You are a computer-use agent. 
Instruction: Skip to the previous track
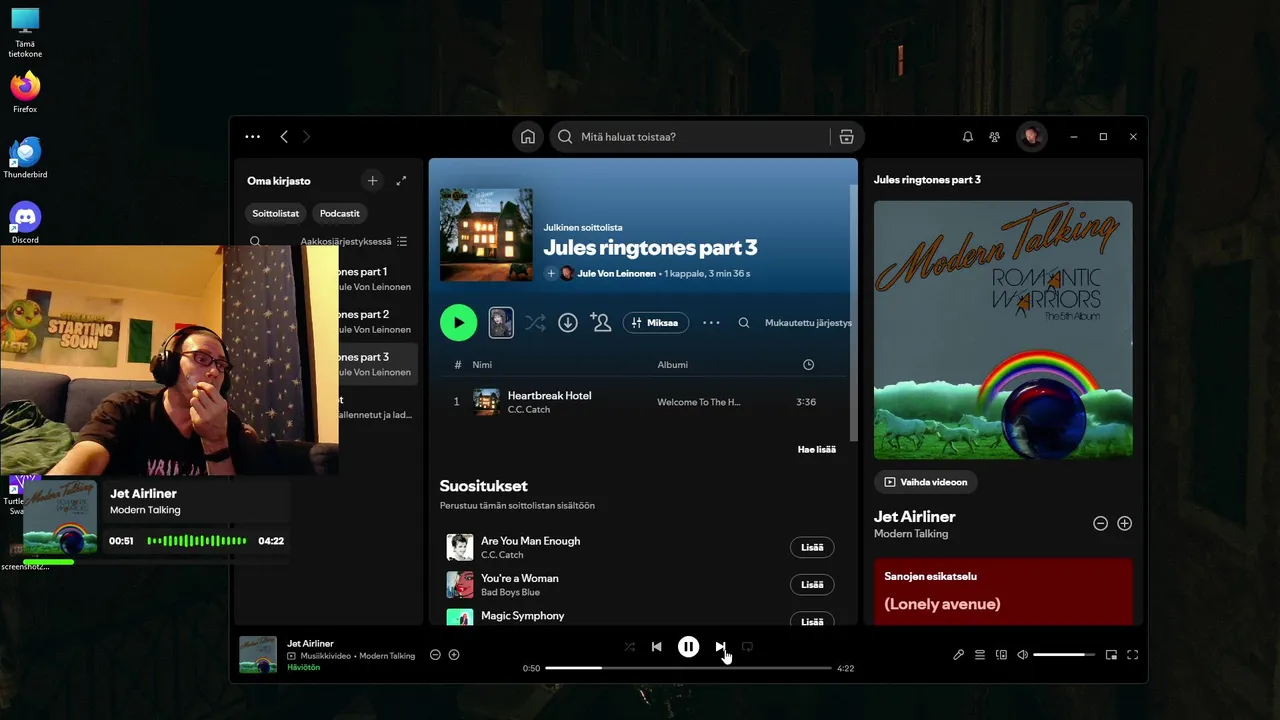pyautogui.click(x=657, y=647)
